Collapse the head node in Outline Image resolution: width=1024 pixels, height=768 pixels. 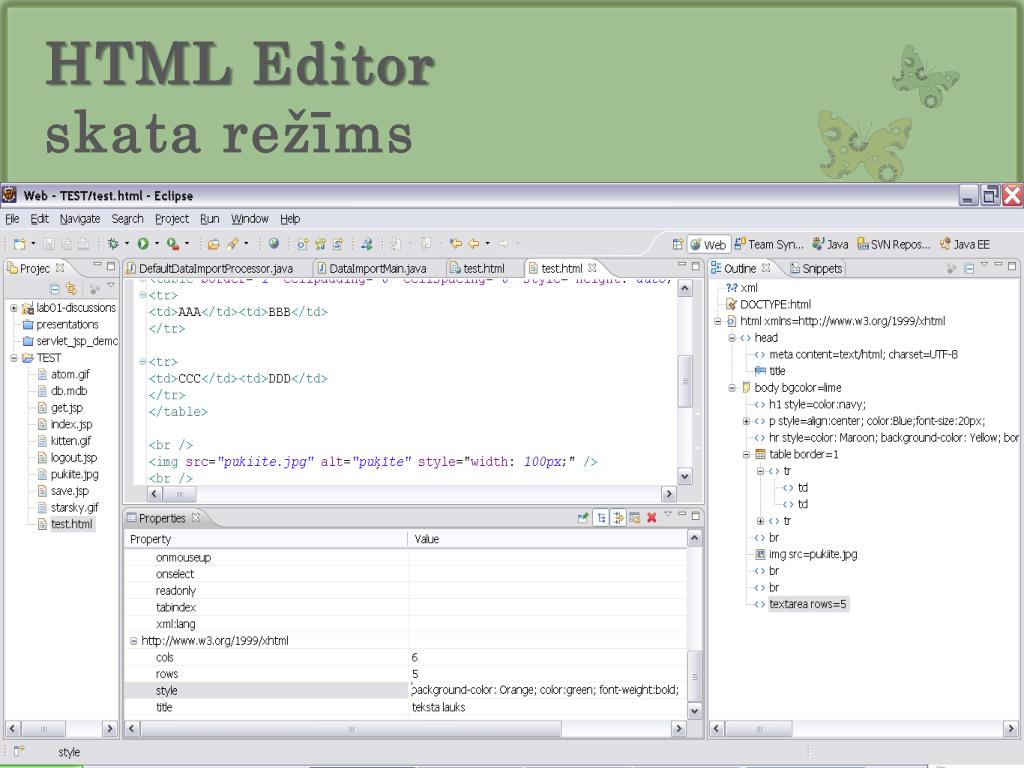(x=732, y=338)
